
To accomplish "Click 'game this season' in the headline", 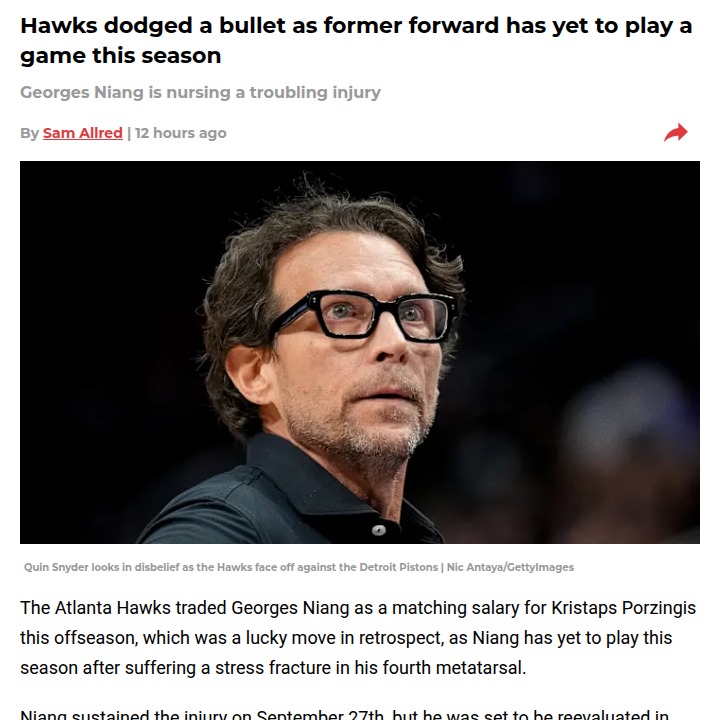I will point(121,56).
